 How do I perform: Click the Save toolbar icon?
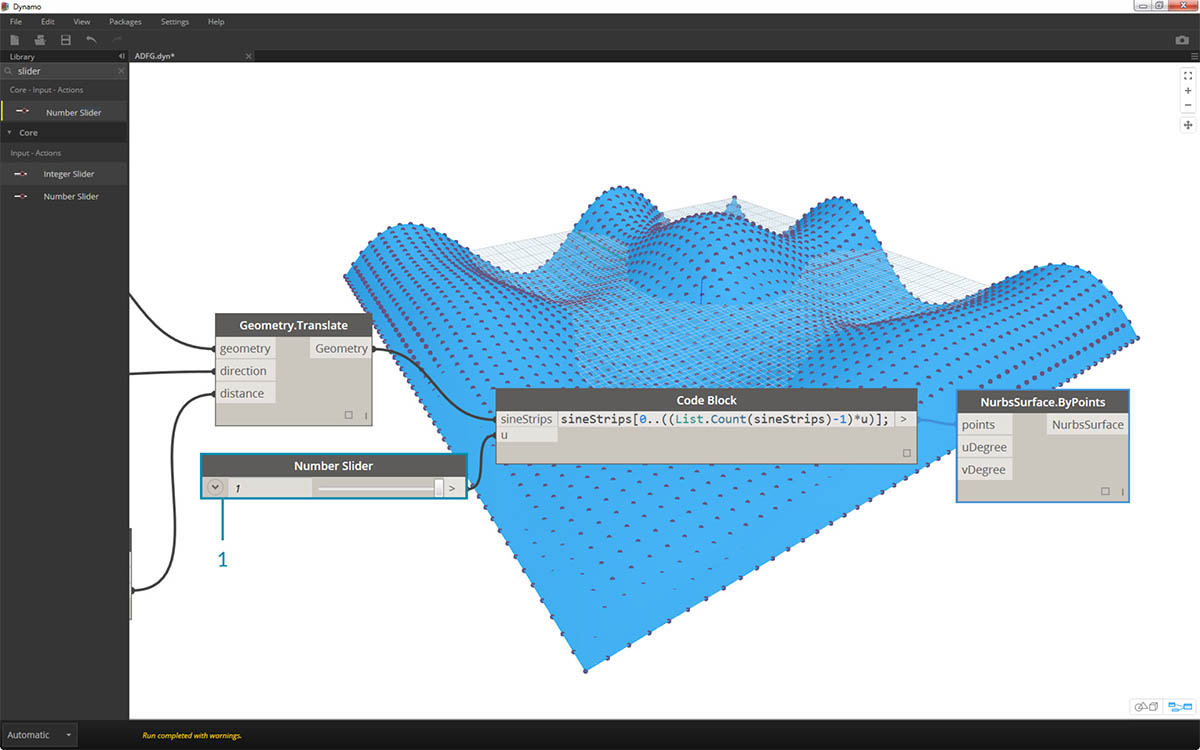click(66, 40)
